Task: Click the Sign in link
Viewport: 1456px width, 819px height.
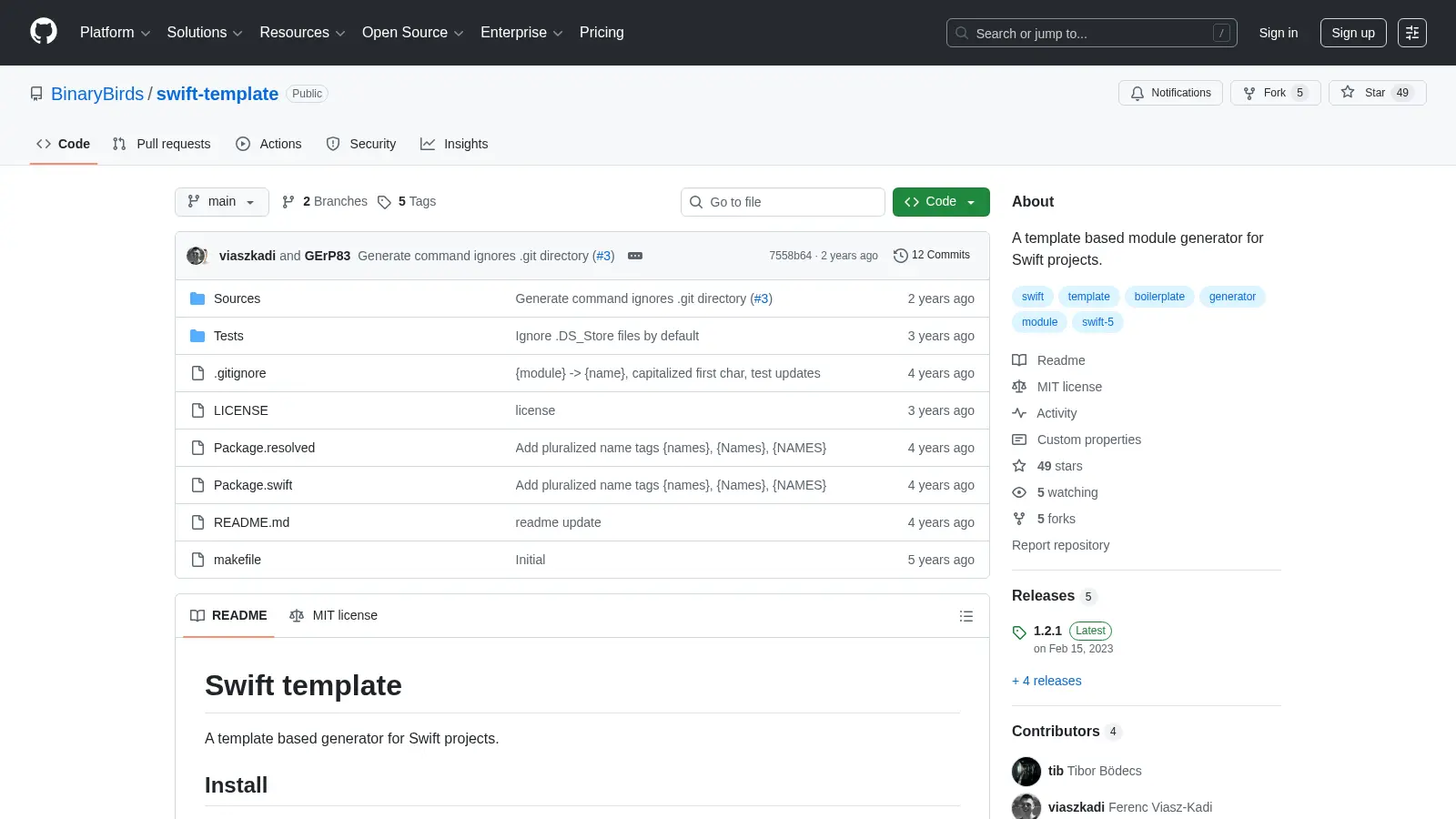Action: (1279, 33)
